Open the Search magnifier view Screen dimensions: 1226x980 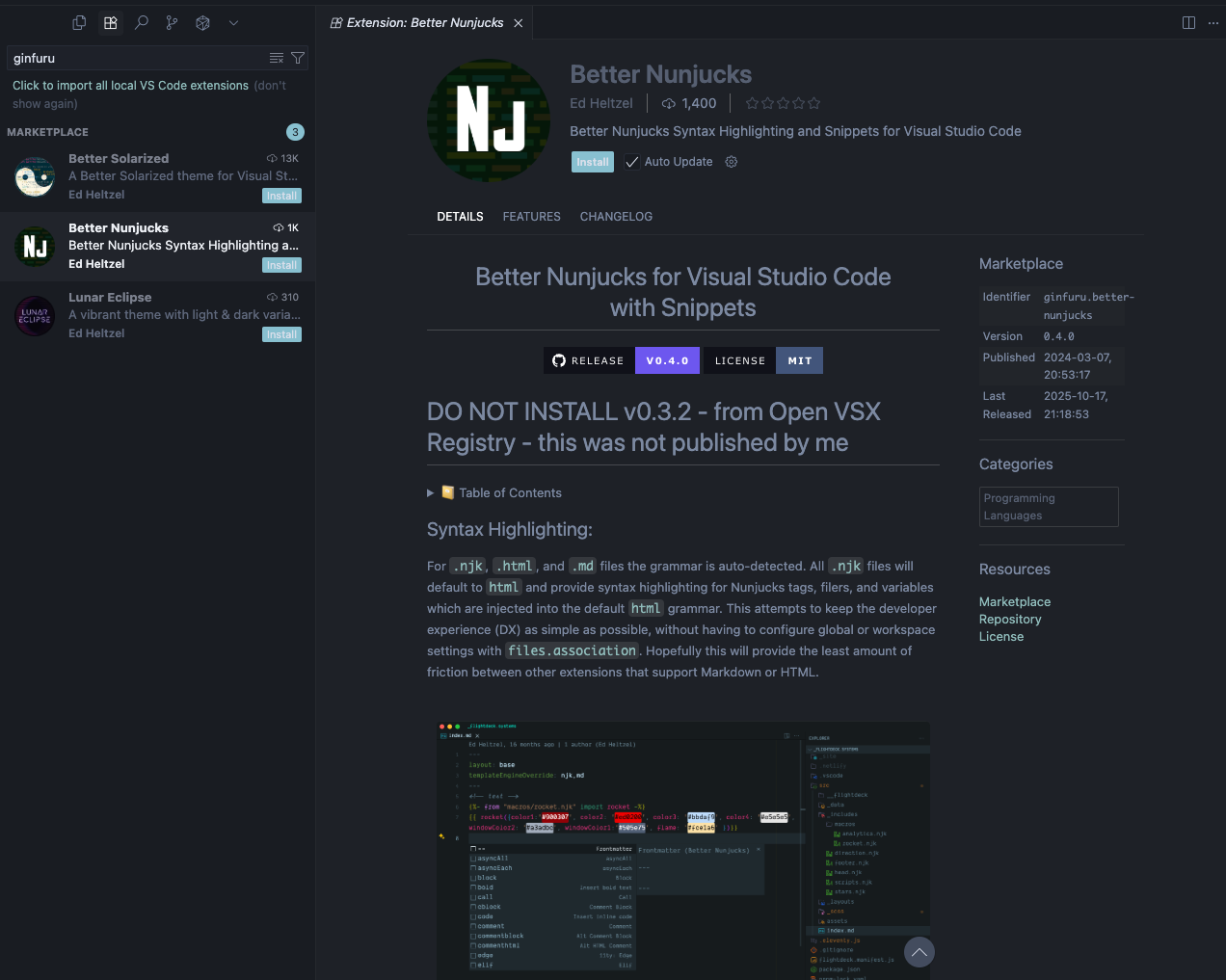click(142, 22)
